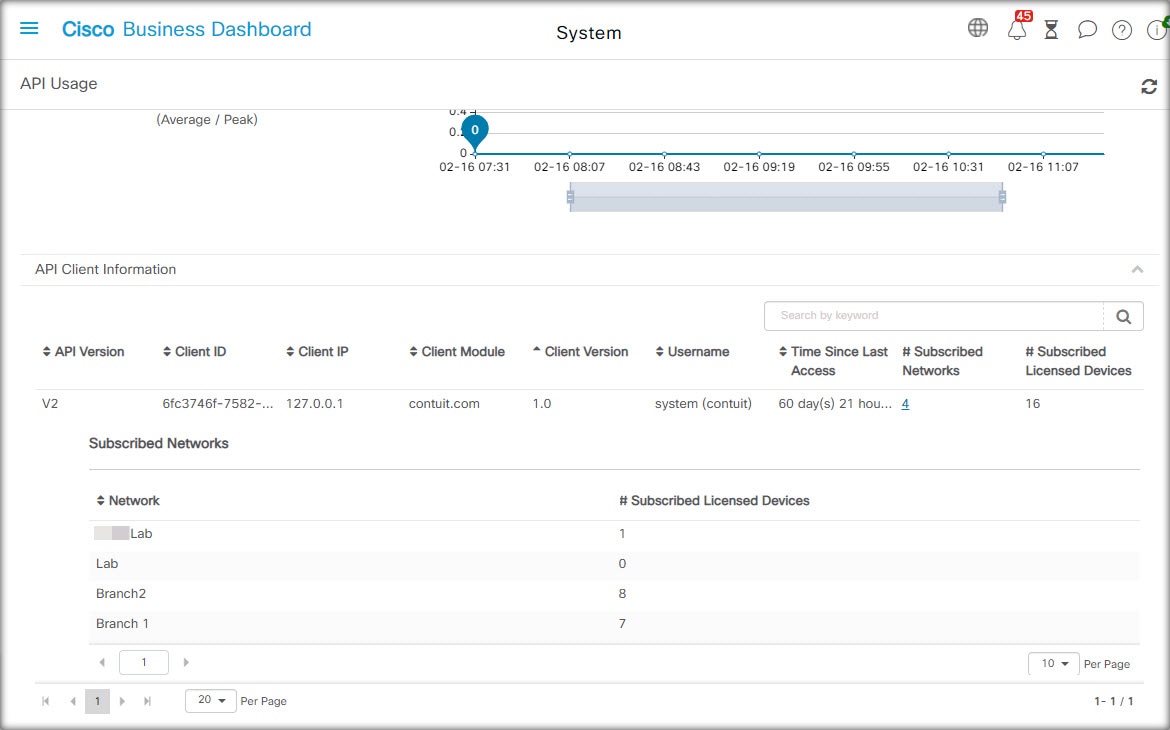1170x730 pixels.
Task: Go to next page of client table
Action: click(122, 701)
